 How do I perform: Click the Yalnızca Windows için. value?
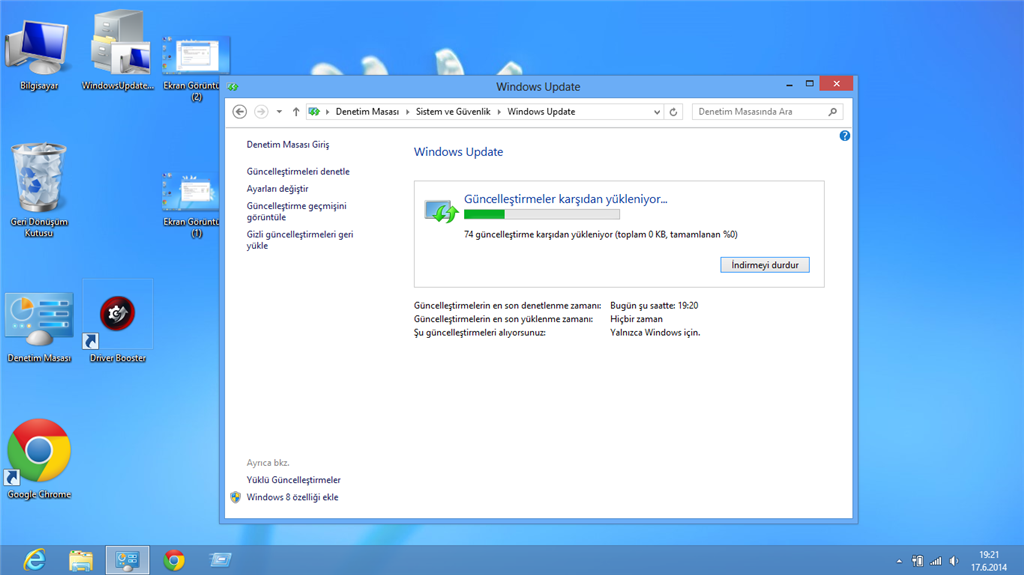tap(655, 332)
